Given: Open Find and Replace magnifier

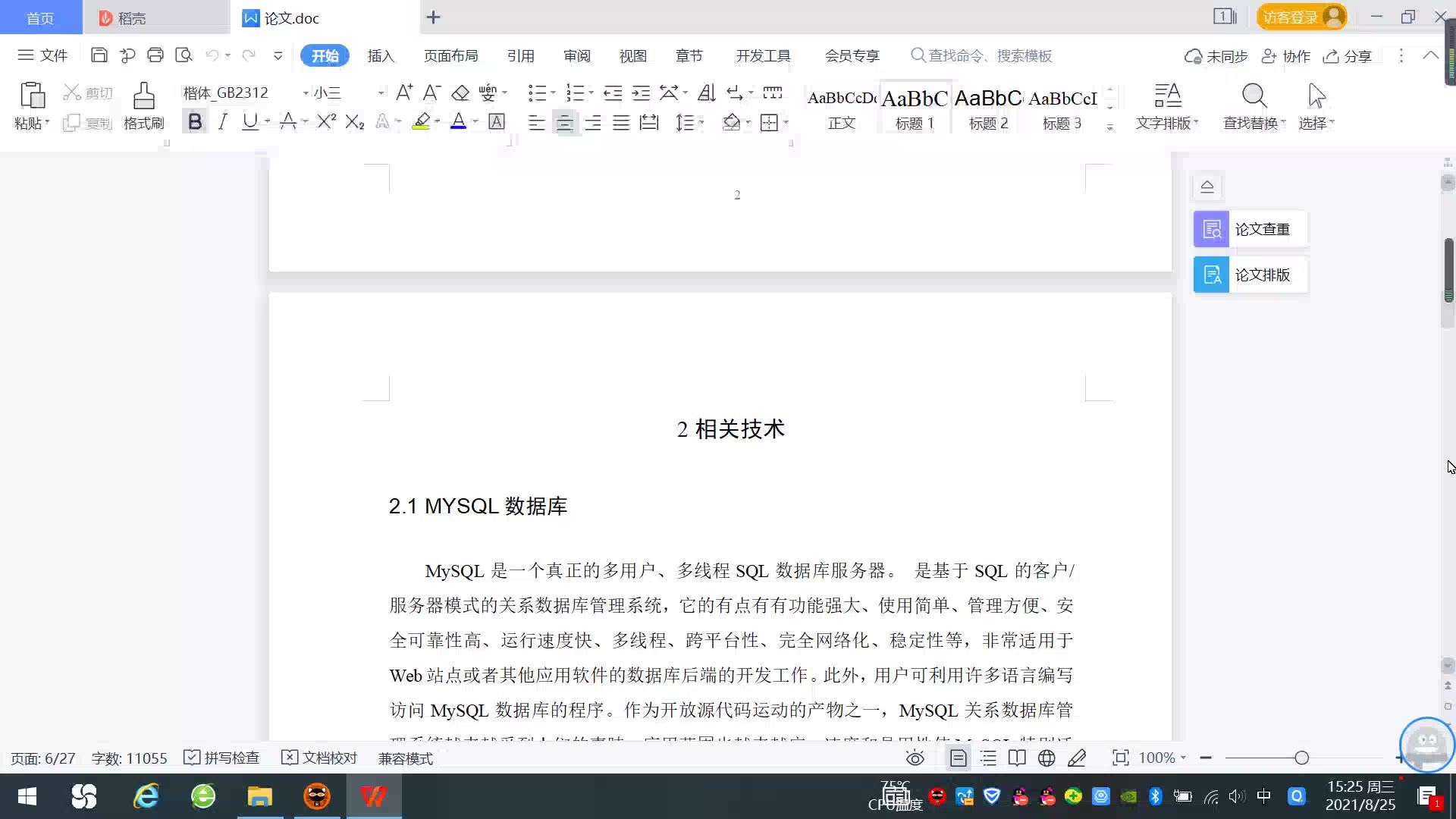Looking at the screenshot, I should tap(1254, 96).
